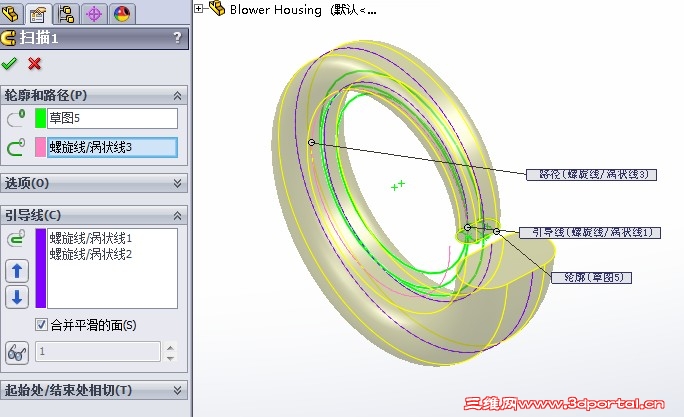684x417 pixels.
Task: Click the 扫描1 sweep feature icon
Action: click(9, 38)
